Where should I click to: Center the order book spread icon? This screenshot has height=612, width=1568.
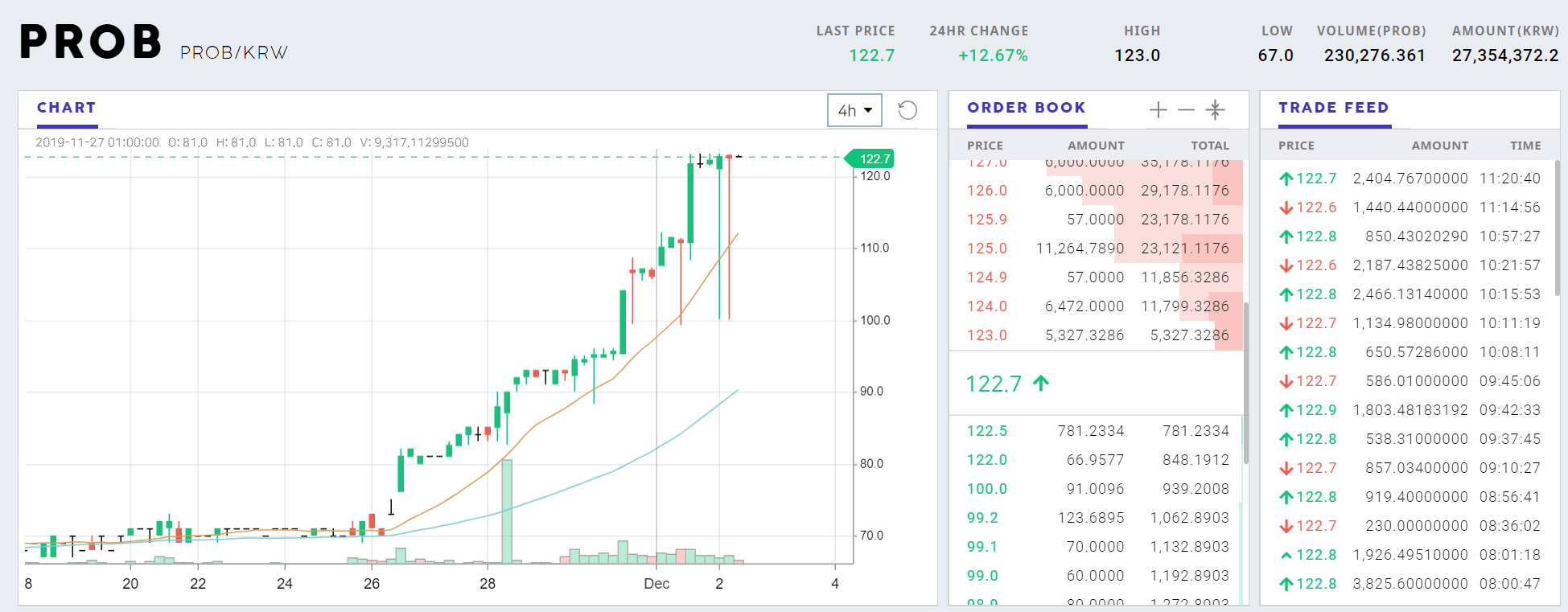1215,110
